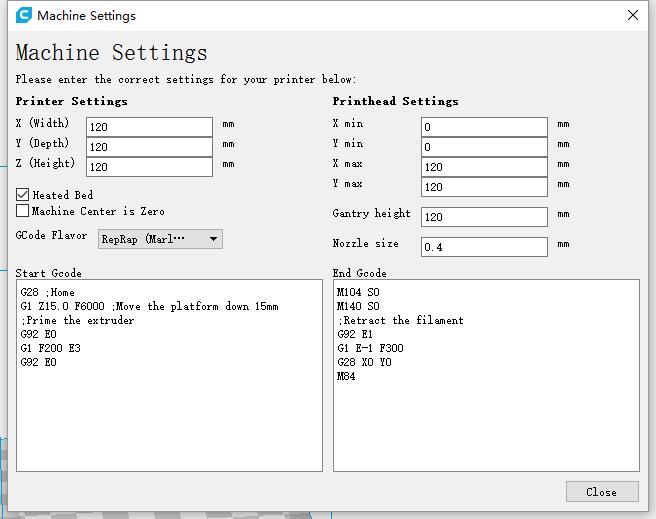Viewport: 656px width, 519px height.
Task: Select the Y (Depth) input field
Action: tap(149, 147)
